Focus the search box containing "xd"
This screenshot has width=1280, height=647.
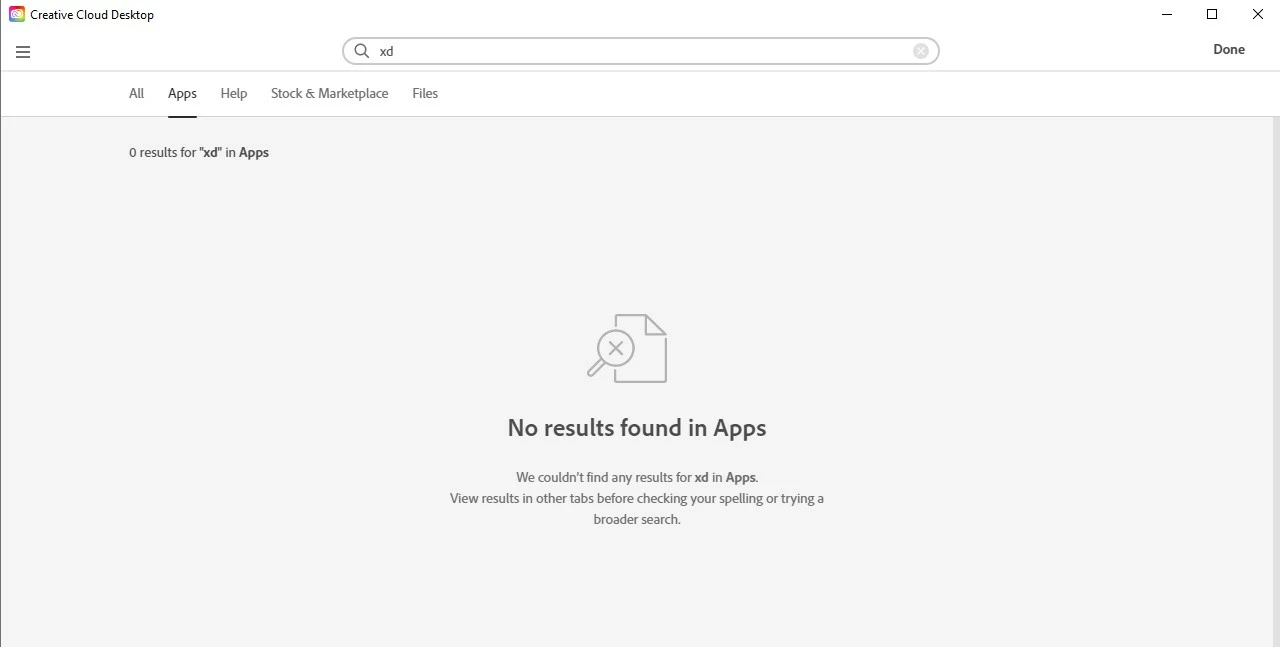pos(640,51)
